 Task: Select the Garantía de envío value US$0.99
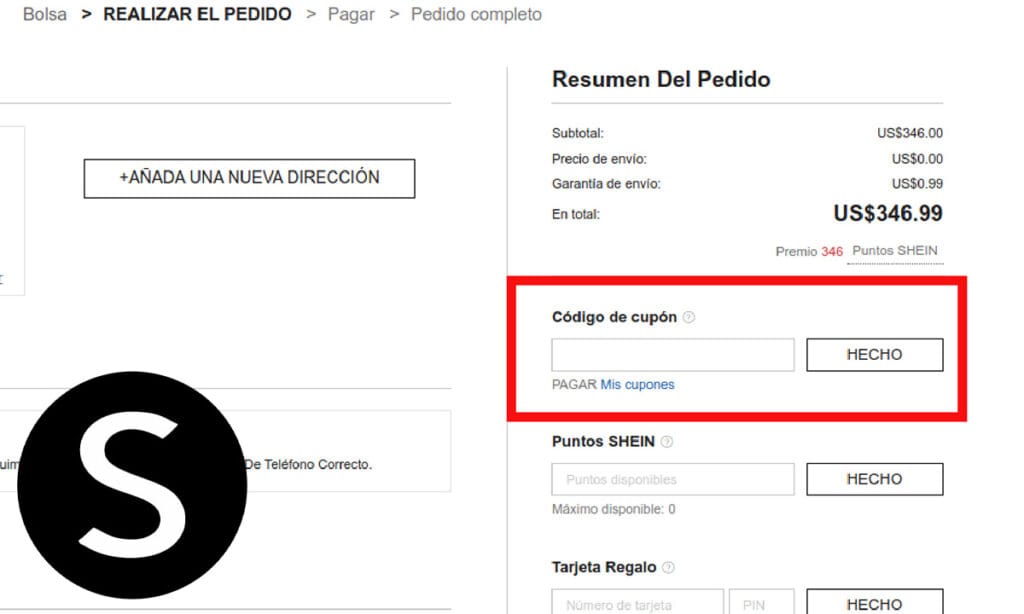coord(918,184)
